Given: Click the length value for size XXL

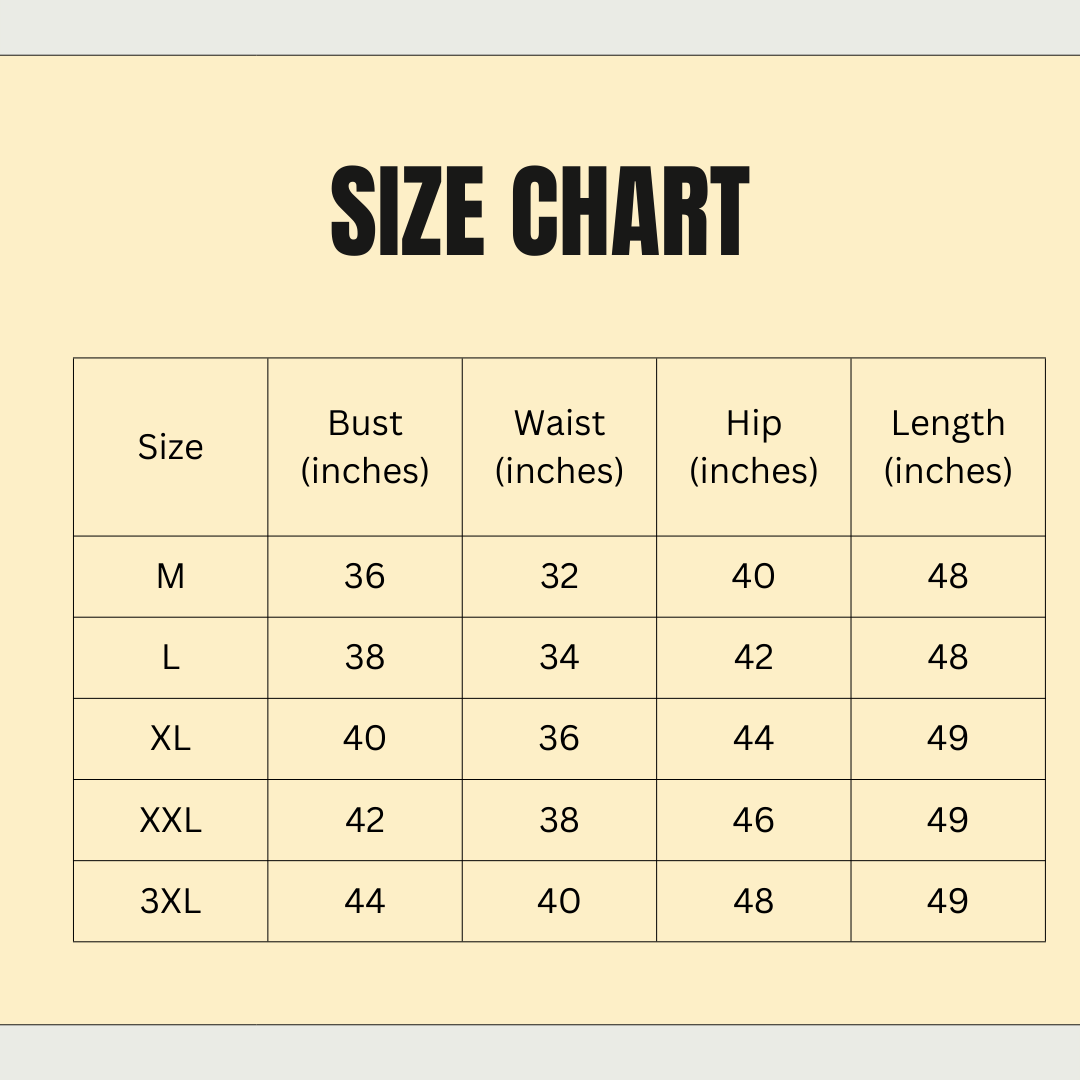Looking at the screenshot, I should [948, 820].
